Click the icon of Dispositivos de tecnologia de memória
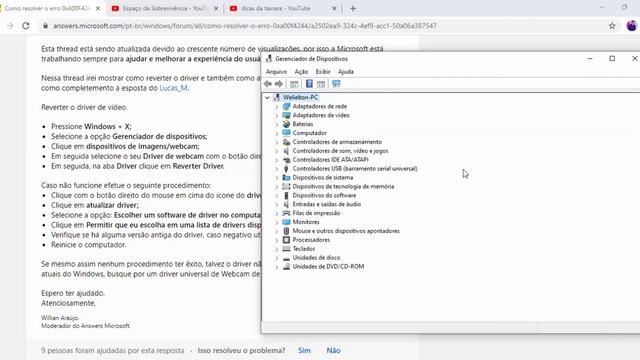Screen dimensions: 640x360 pos(286,187)
